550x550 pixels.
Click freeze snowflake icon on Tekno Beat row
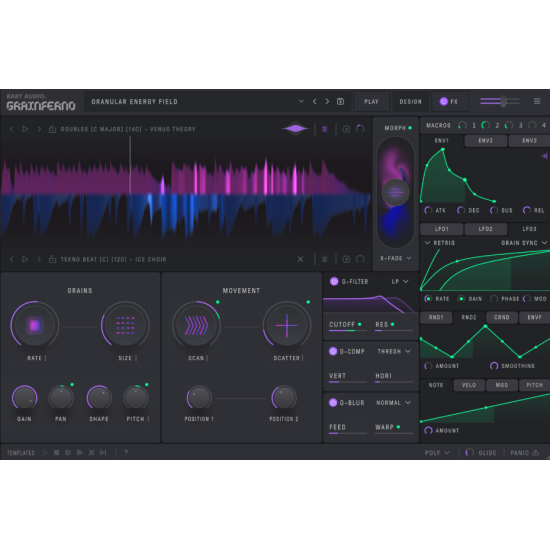325,259
